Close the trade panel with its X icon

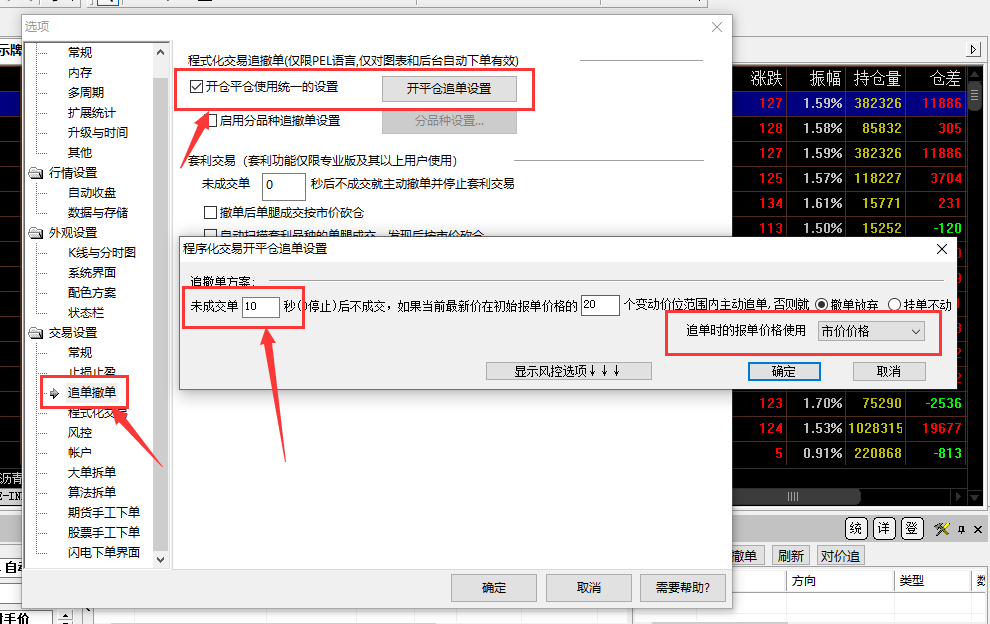978,529
